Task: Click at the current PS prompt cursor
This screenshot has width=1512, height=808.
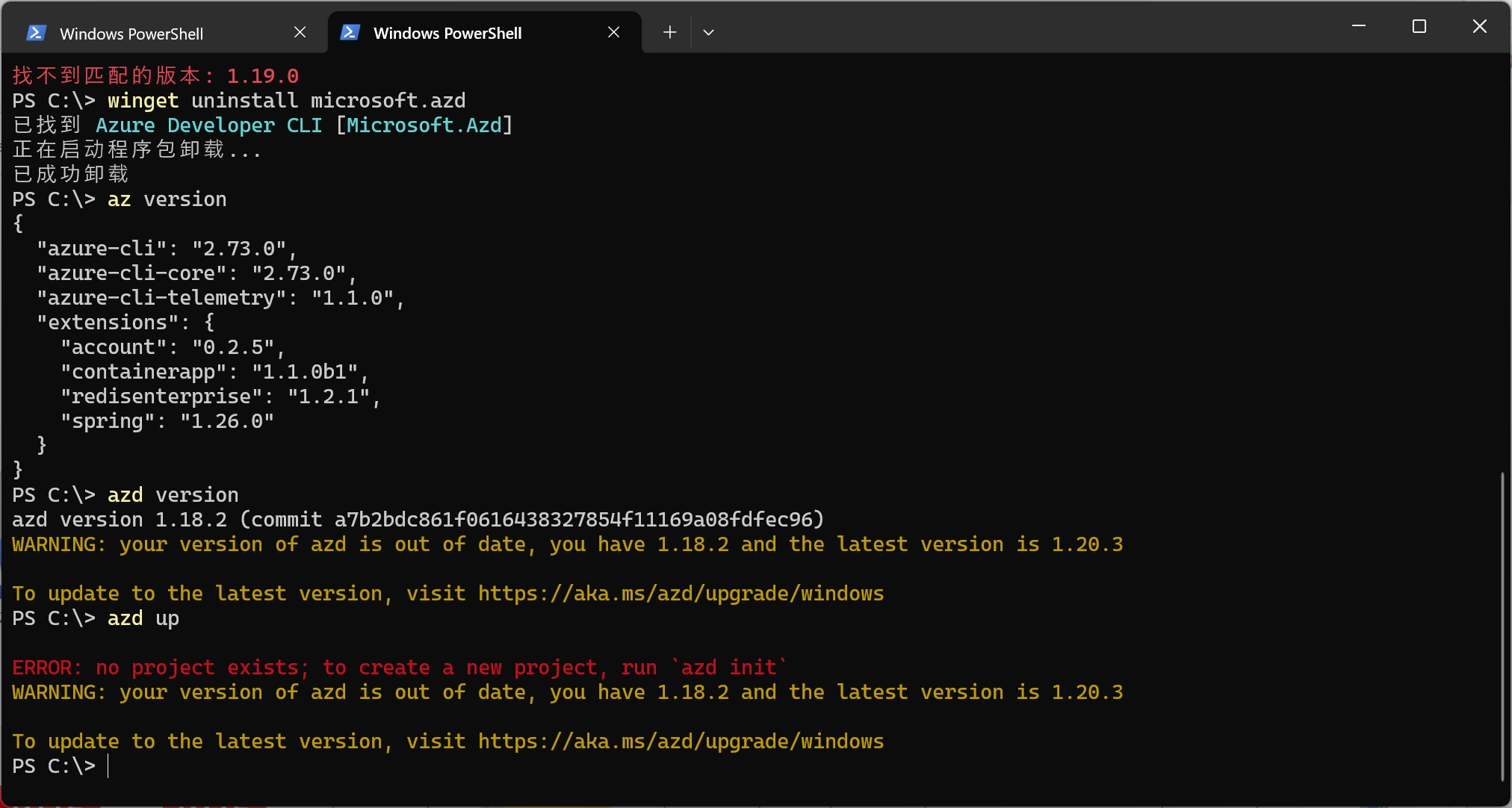Action: (x=109, y=766)
